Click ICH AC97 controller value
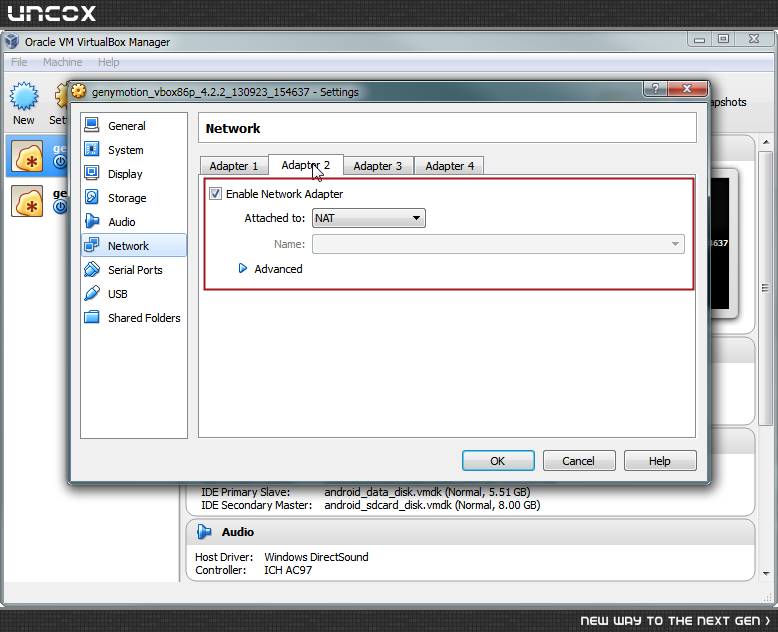This screenshot has height=632, width=778. (x=288, y=570)
